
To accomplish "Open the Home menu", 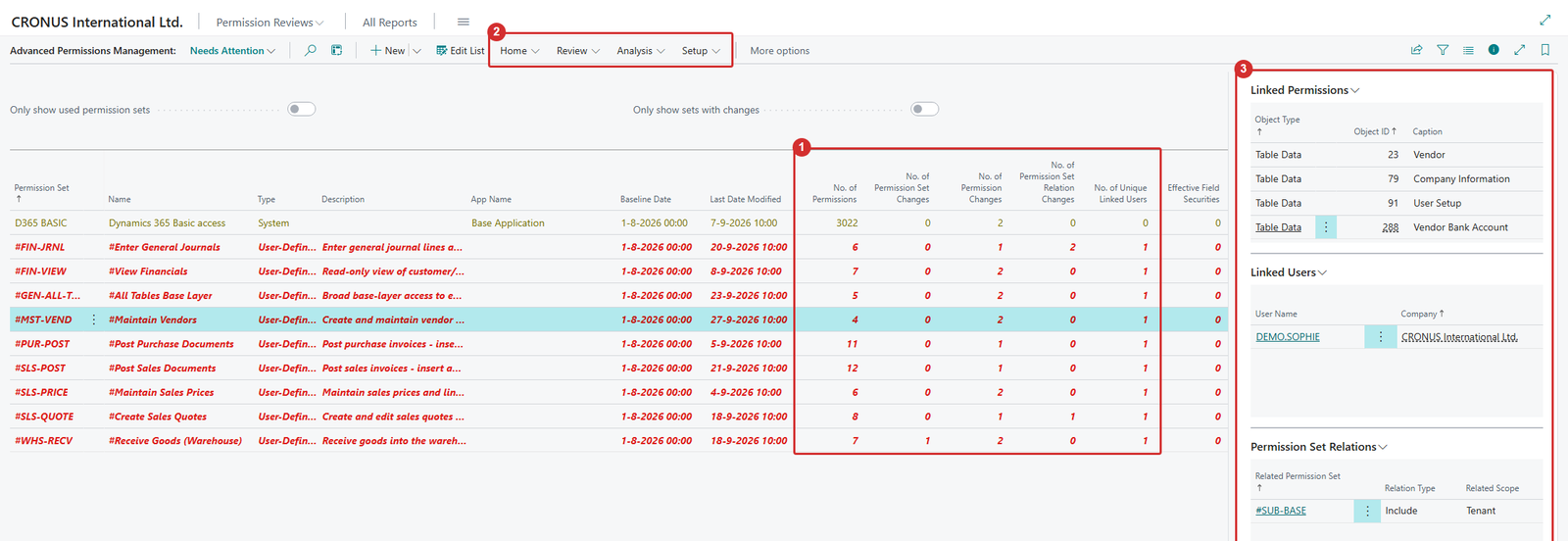I will pos(519,51).
